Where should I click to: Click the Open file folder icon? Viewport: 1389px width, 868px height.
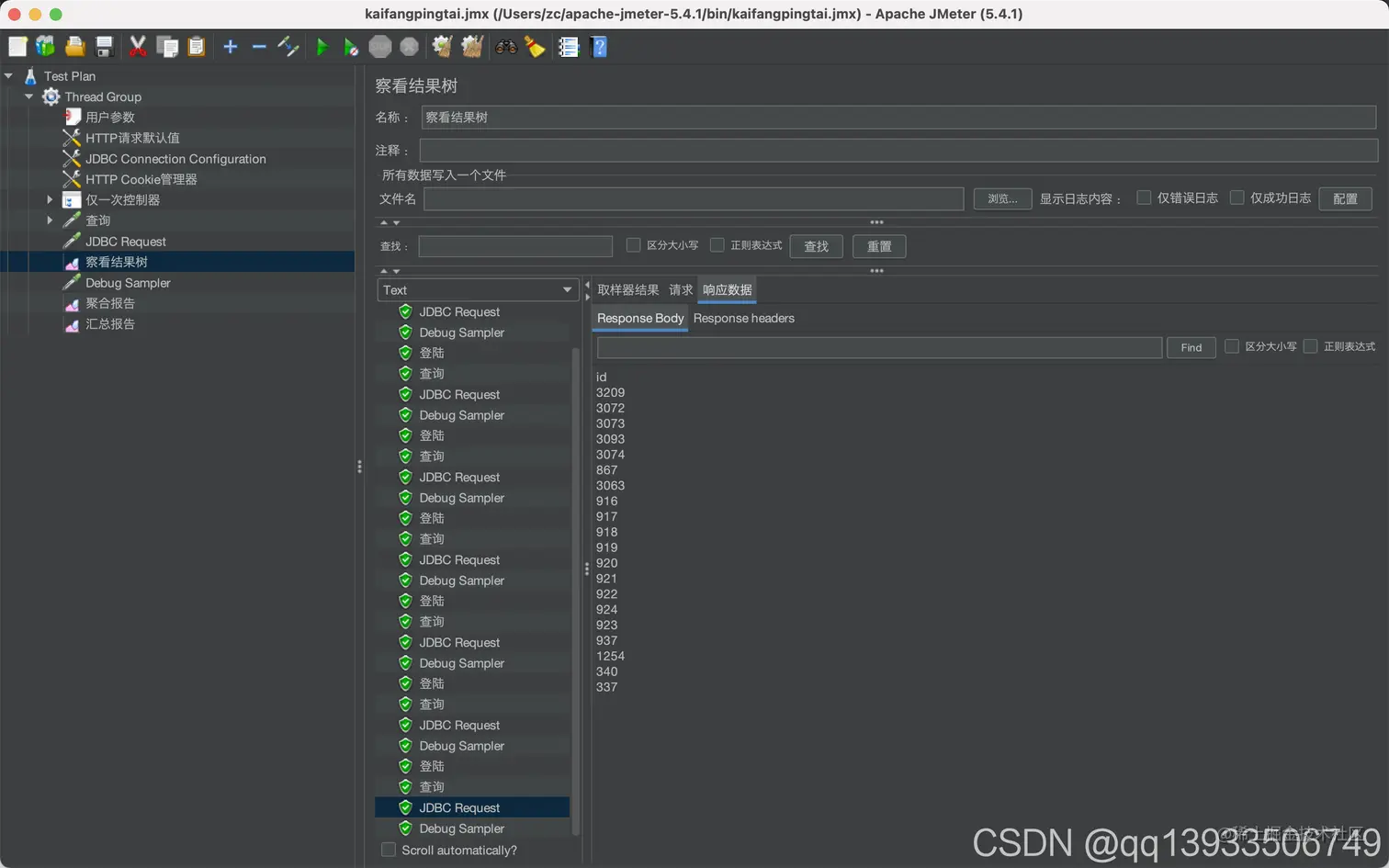[x=75, y=47]
